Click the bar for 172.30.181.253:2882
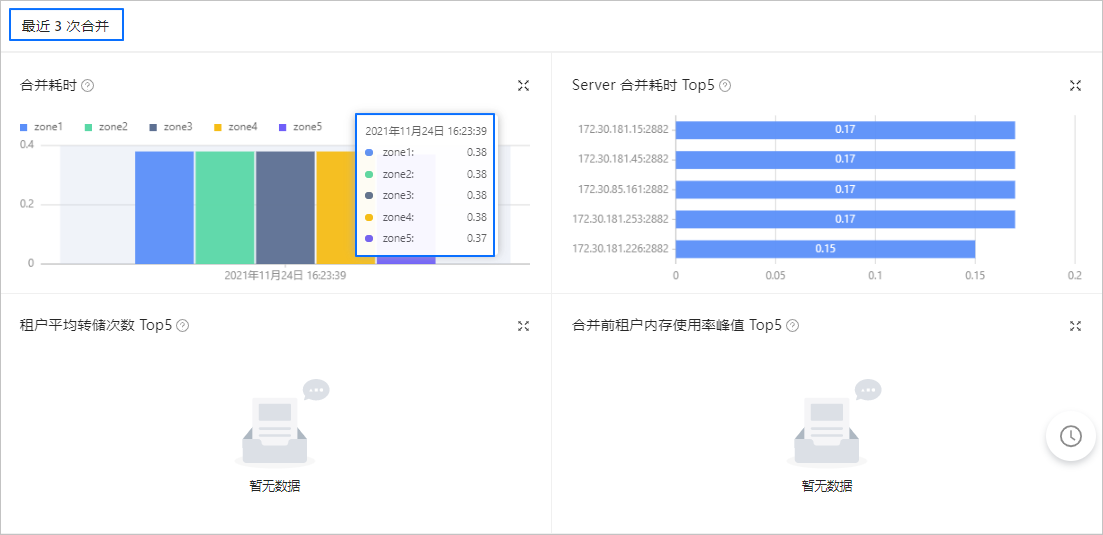The height and width of the screenshot is (535, 1103). [845, 219]
